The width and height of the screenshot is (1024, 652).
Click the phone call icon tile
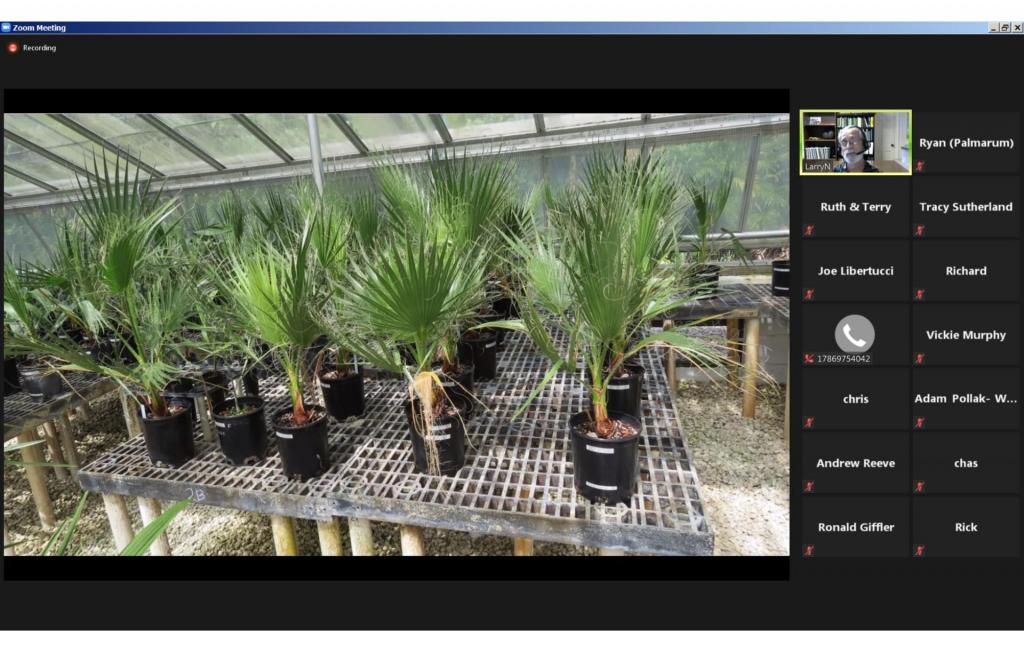point(855,334)
